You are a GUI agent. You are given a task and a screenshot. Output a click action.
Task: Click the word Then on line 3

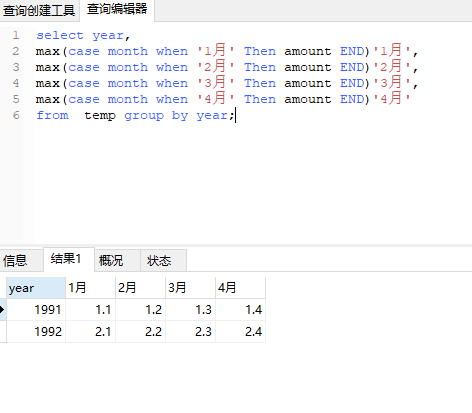coord(260,67)
